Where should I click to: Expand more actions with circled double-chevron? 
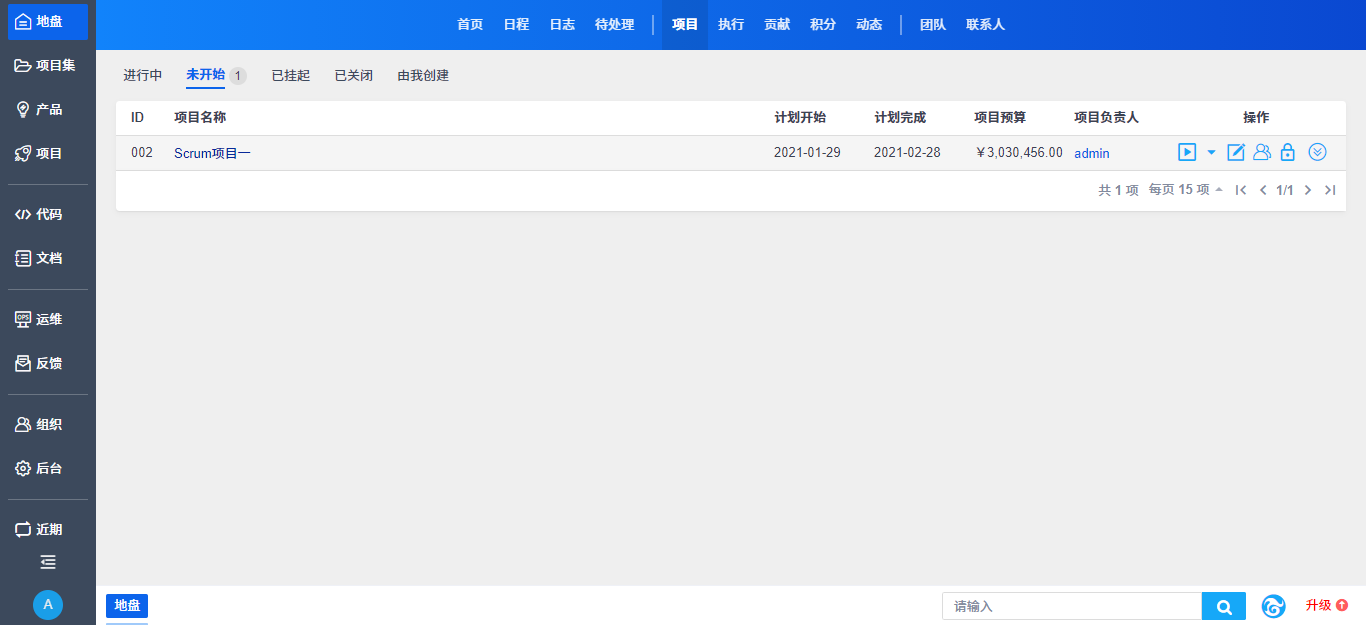click(x=1318, y=153)
